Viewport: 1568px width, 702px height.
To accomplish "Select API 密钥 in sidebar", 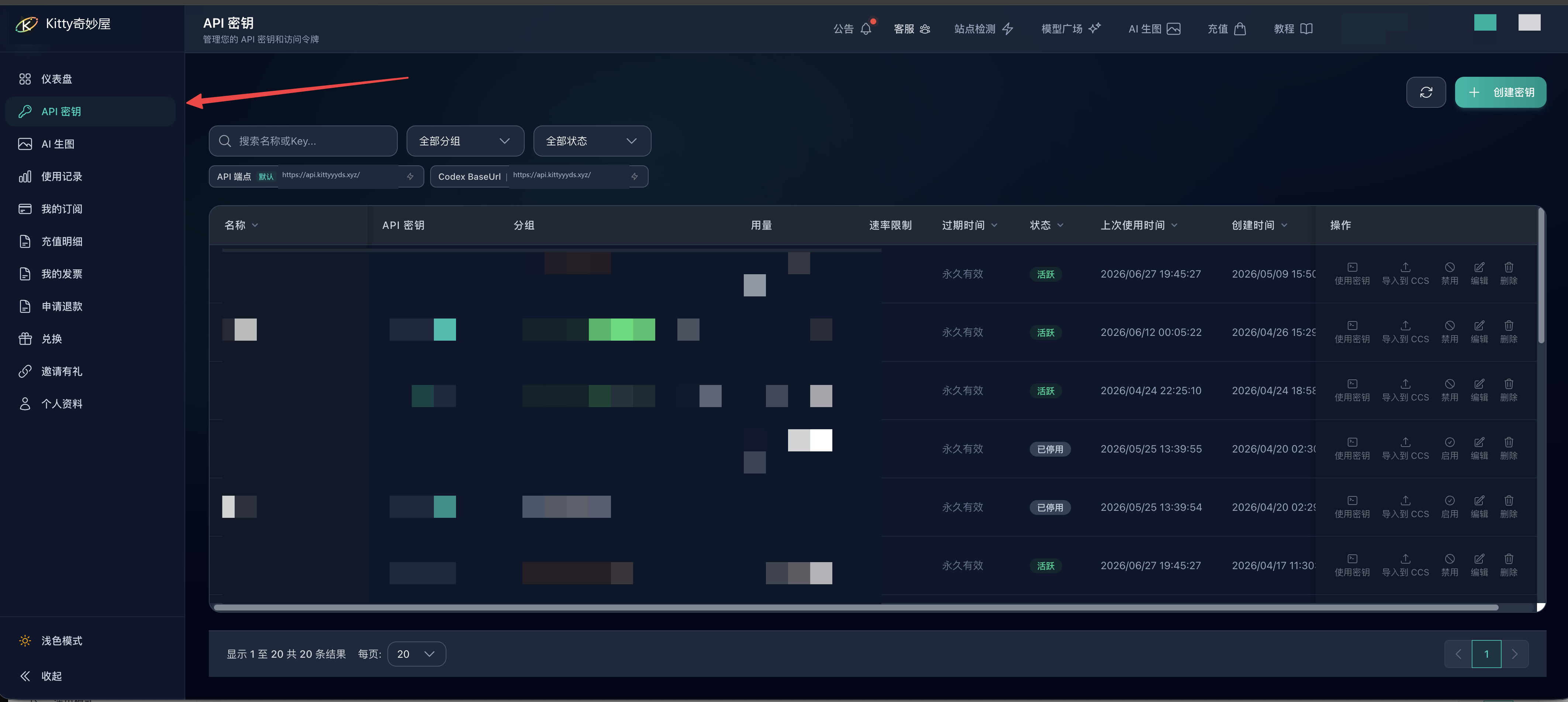I will [90, 111].
